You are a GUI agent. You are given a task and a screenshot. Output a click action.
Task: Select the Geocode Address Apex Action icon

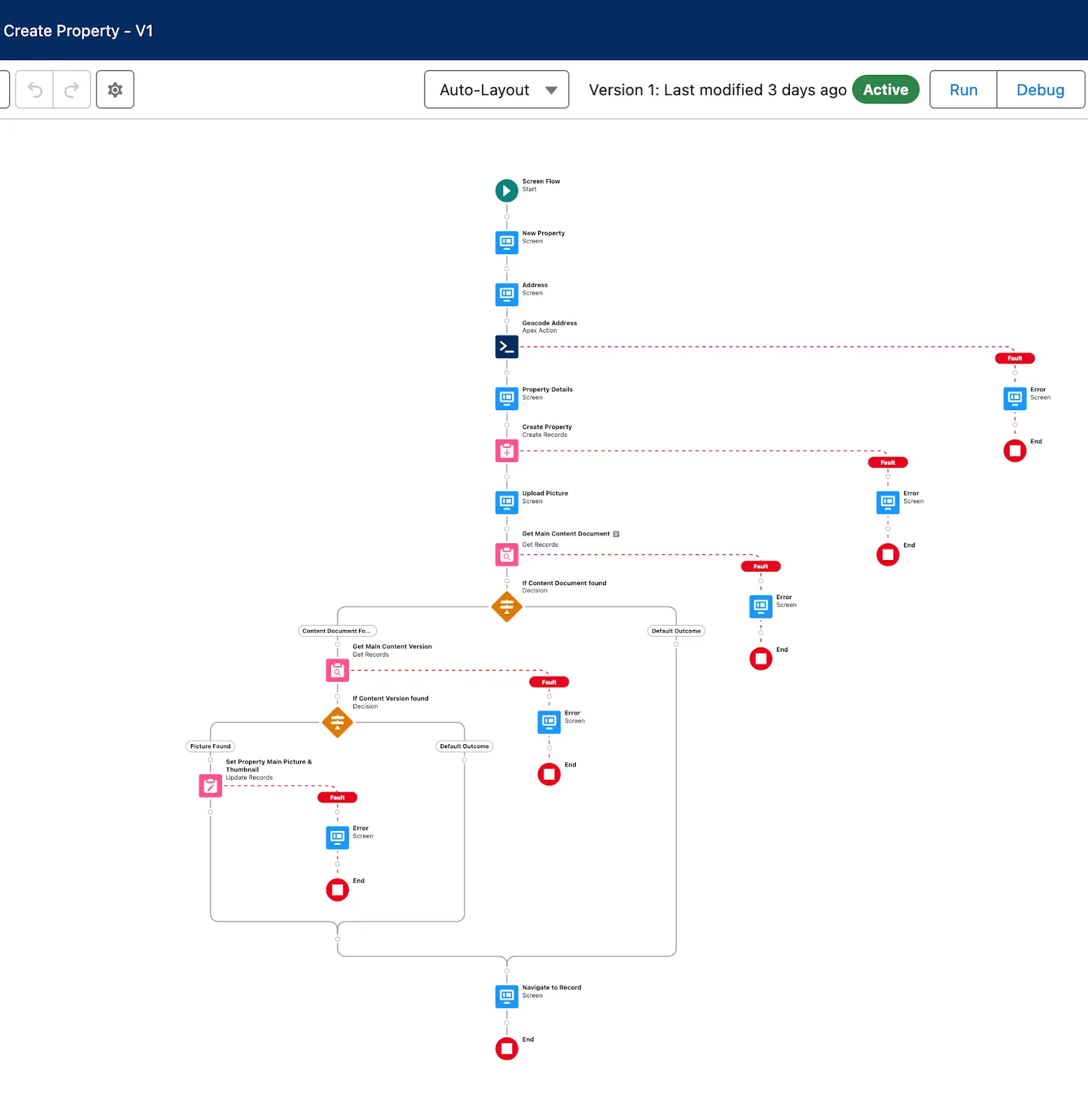click(507, 346)
